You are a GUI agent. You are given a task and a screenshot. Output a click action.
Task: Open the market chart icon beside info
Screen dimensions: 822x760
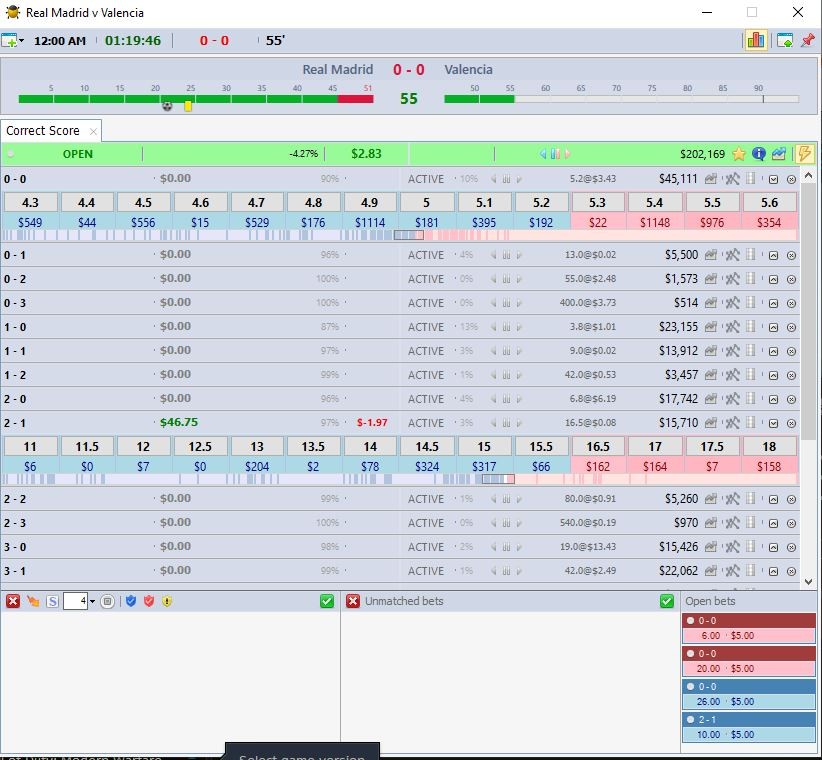click(x=778, y=154)
